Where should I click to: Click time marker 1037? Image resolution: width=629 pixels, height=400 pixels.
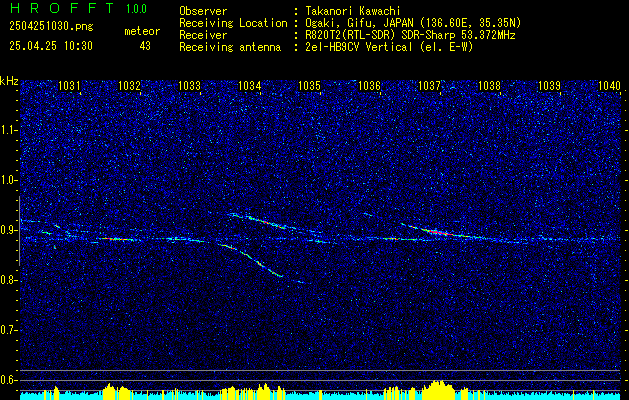(x=429, y=85)
